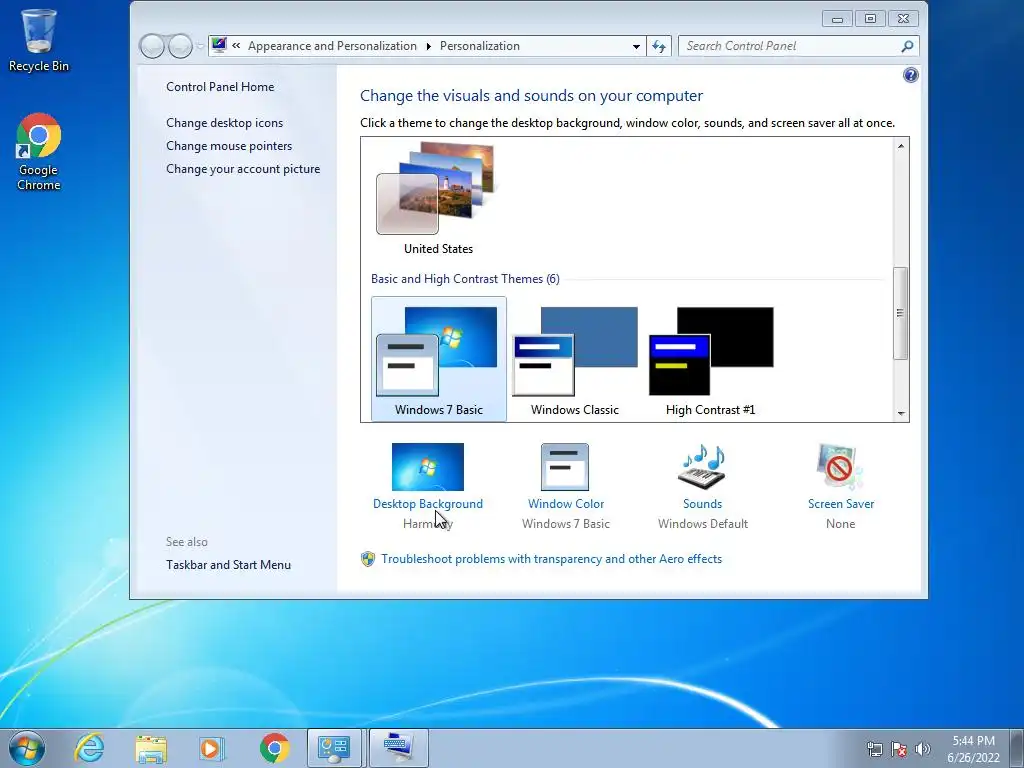Click the Show desktop strip
The image size is (1024, 768).
tap(1018, 748)
